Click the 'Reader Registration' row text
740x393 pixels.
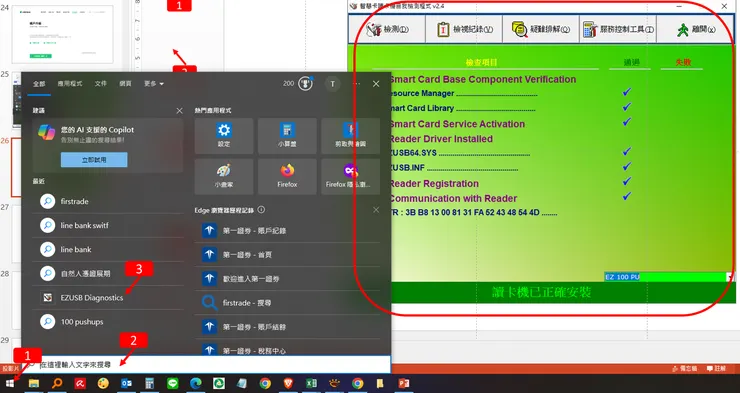(434, 184)
